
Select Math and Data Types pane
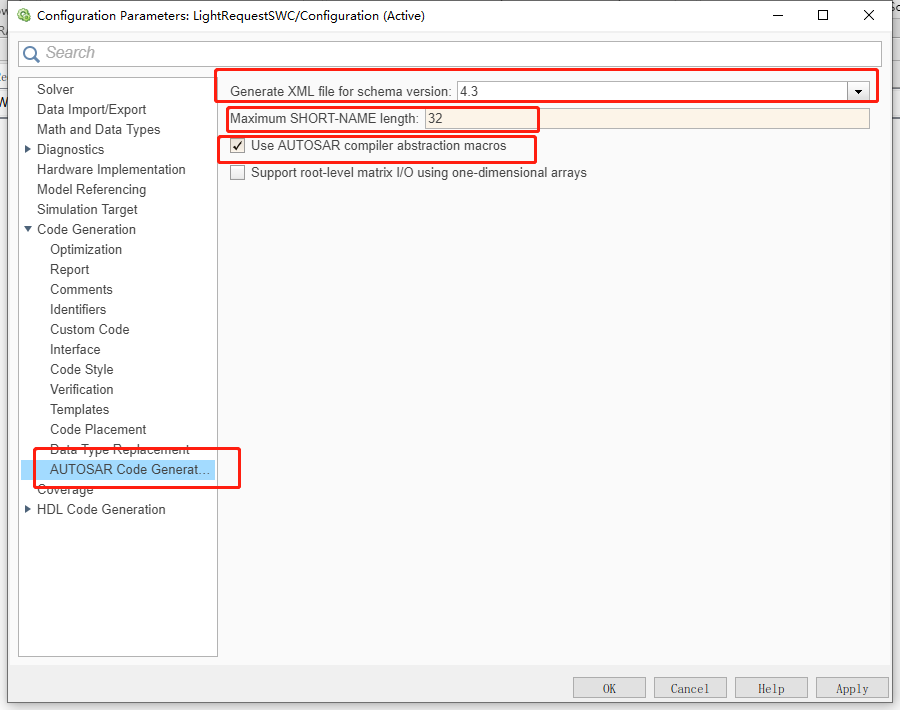[x=98, y=130]
